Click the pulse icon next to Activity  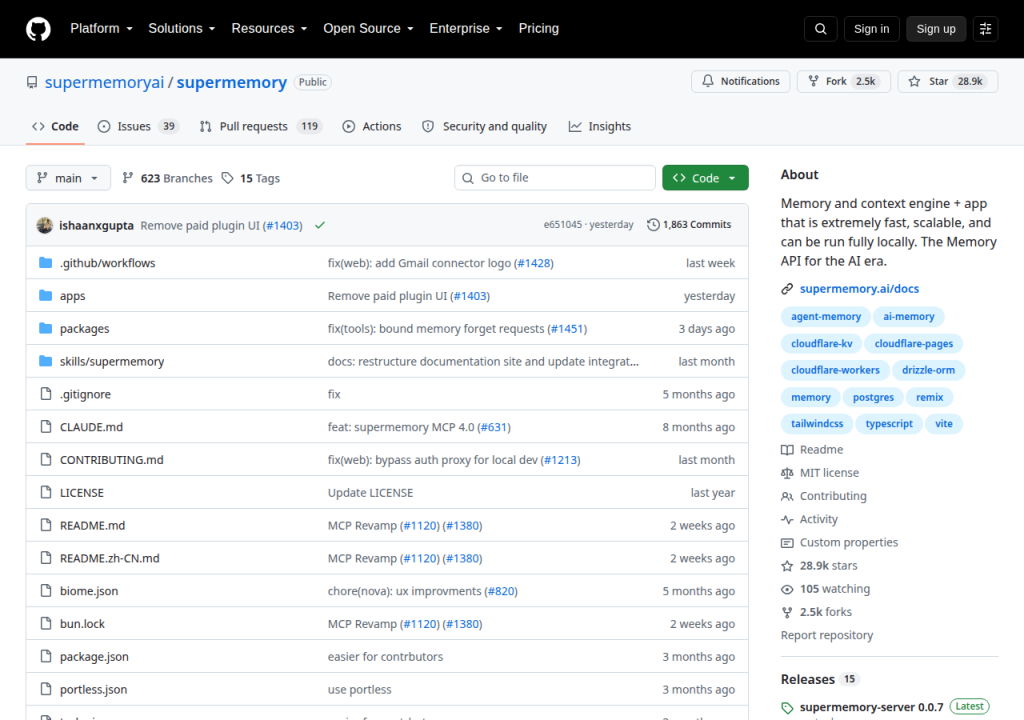(x=787, y=519)
